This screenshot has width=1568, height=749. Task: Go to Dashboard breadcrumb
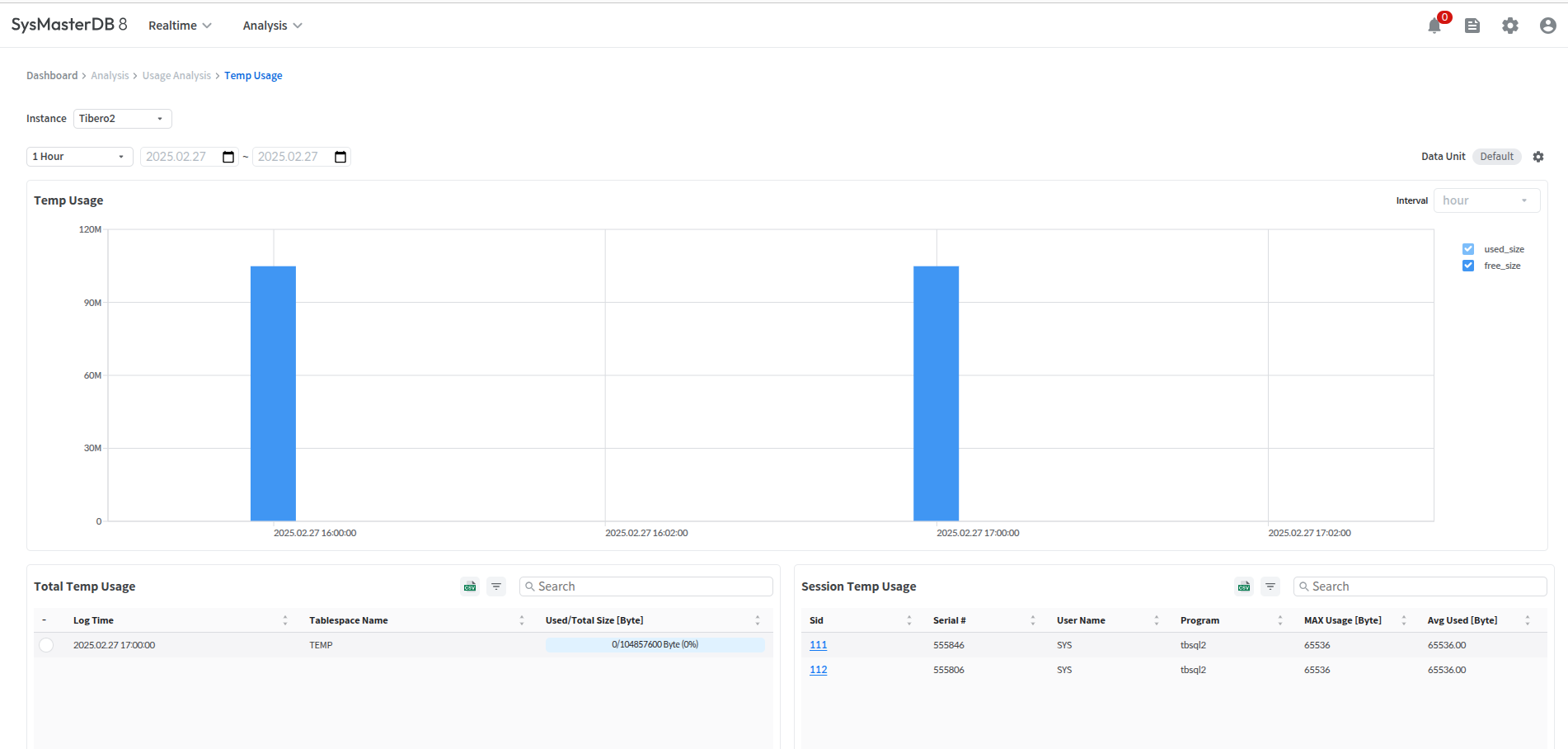52,76
